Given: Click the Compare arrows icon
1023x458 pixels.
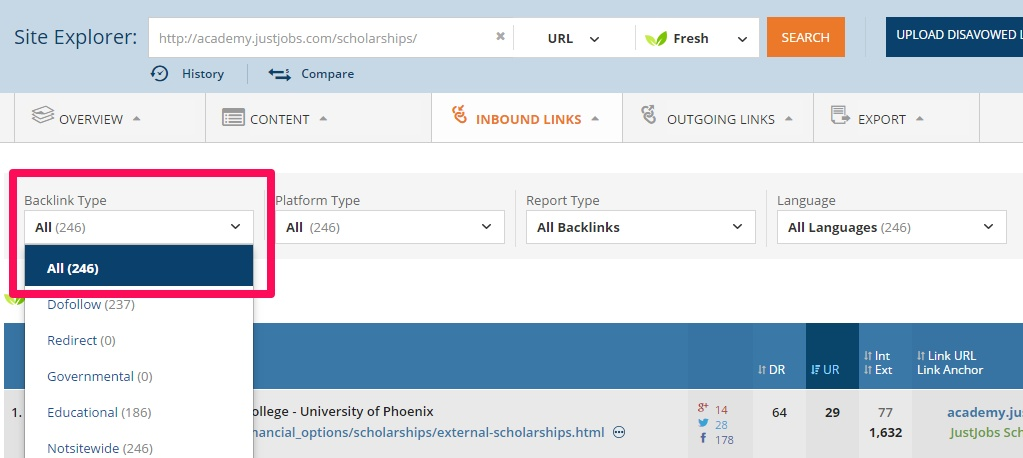Looking at the screenshot, I should click(279, 73).
